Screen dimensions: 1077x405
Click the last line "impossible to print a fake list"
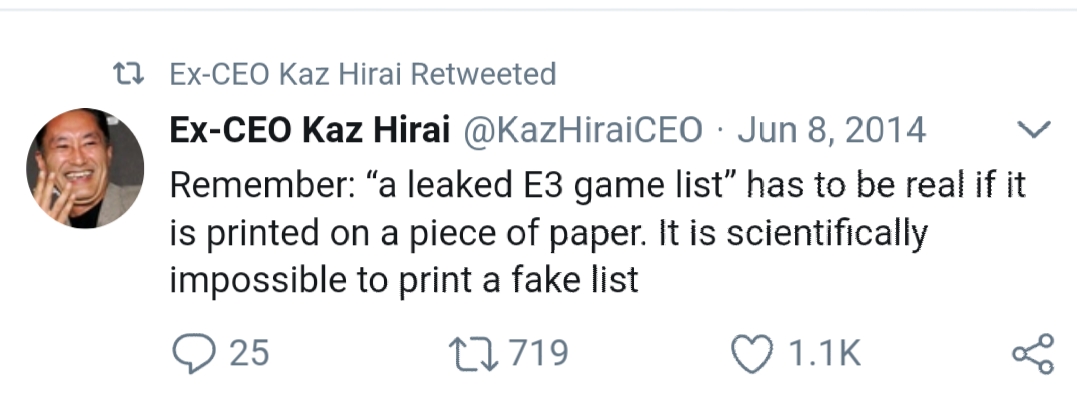coord(403,280)
